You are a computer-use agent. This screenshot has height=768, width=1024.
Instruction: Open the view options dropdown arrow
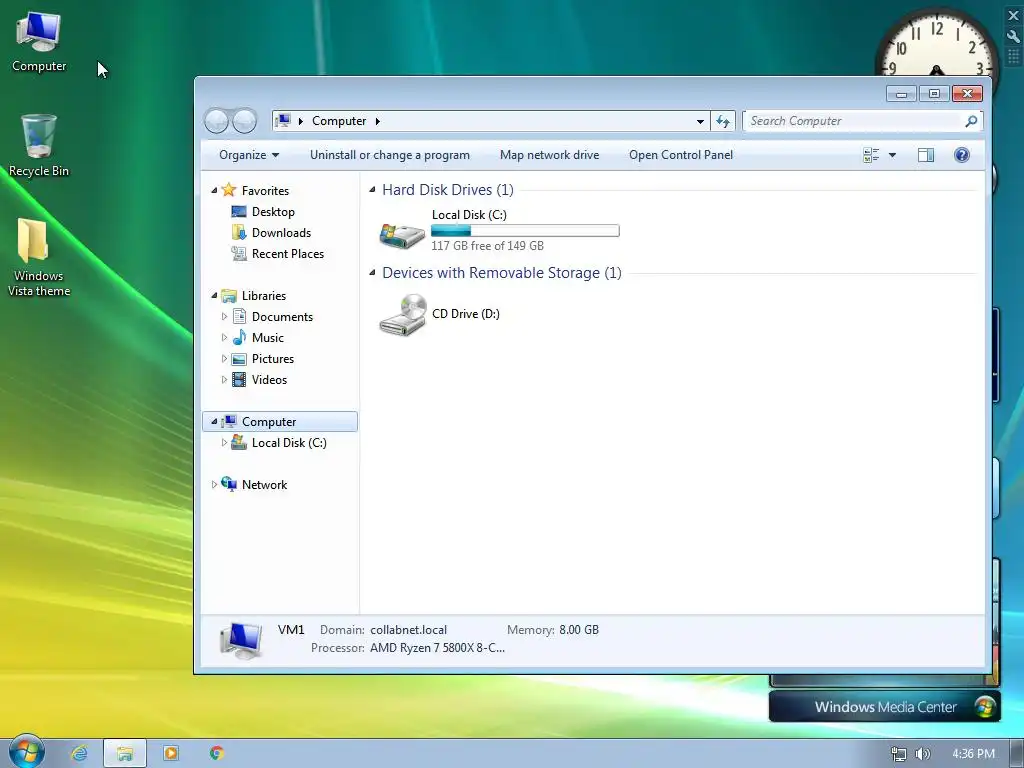892,155
